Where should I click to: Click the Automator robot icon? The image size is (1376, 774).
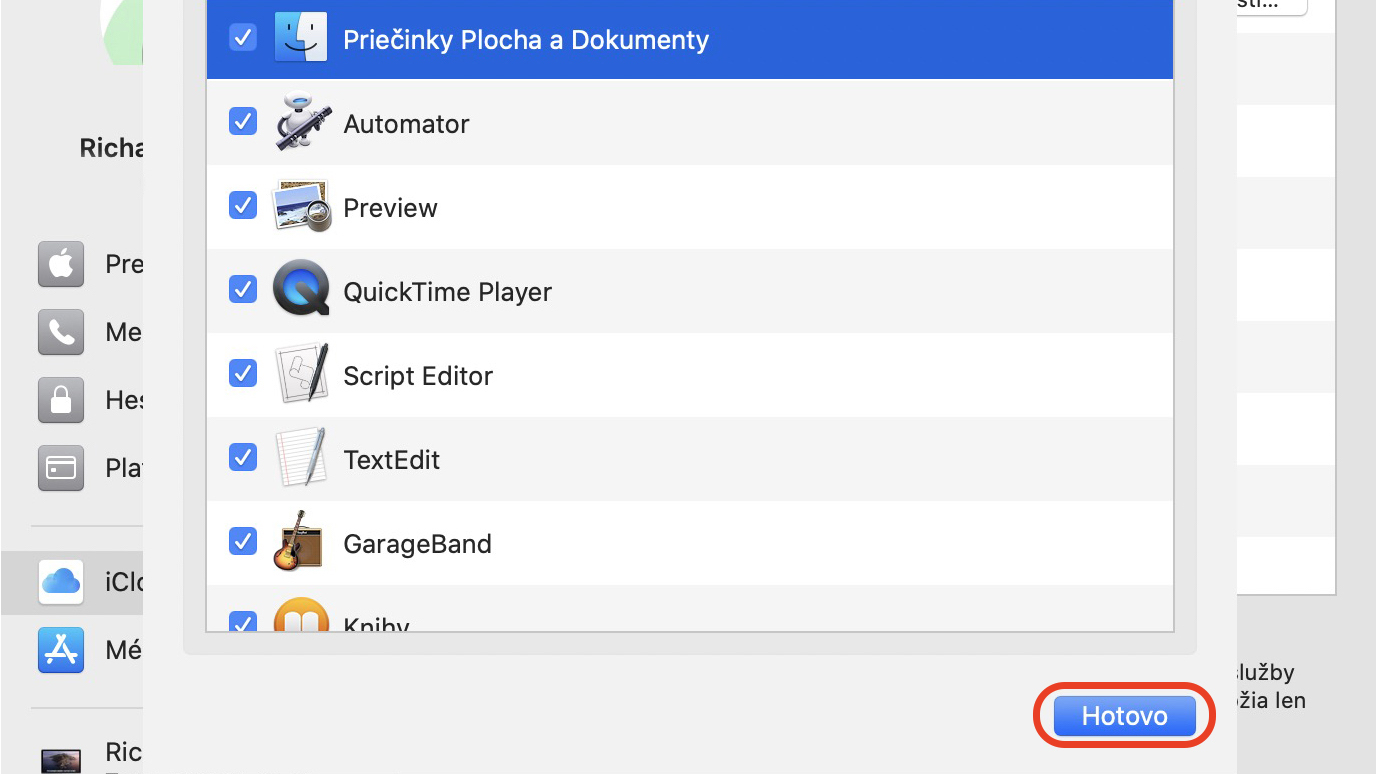click(301, 122)
